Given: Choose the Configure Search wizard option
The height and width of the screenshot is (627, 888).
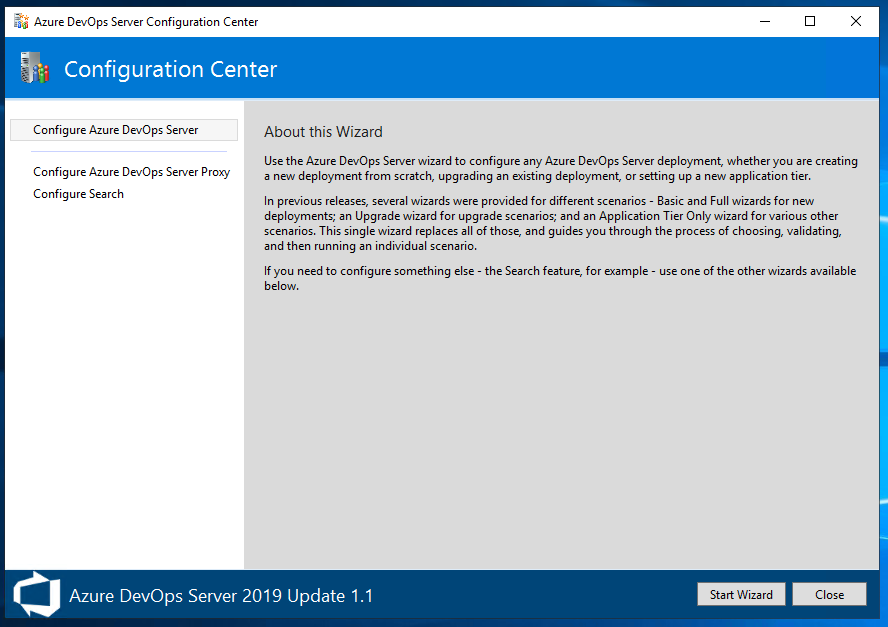Looking at the screenshot, I should point(78,194).
